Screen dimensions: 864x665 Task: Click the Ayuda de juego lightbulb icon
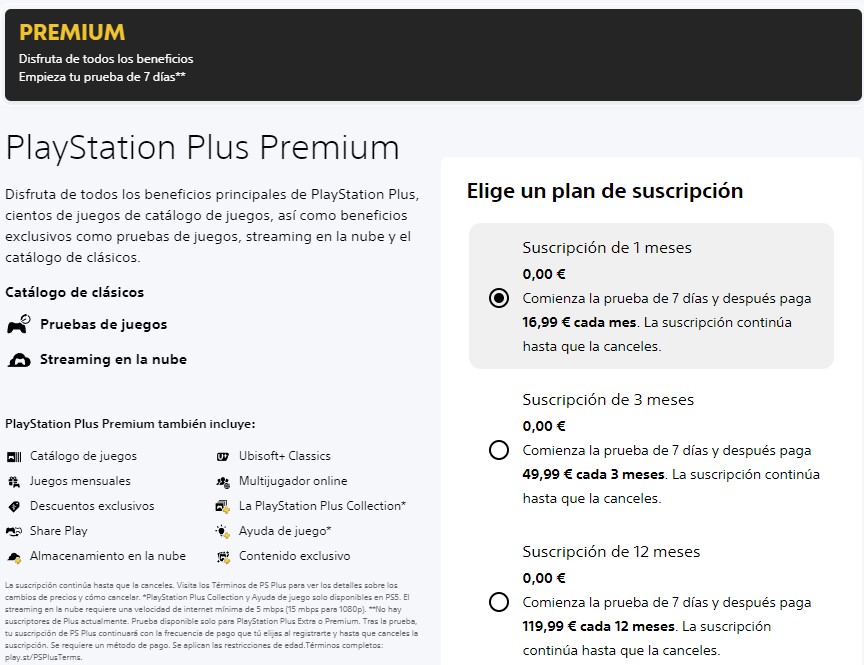(x=222, y=531)
